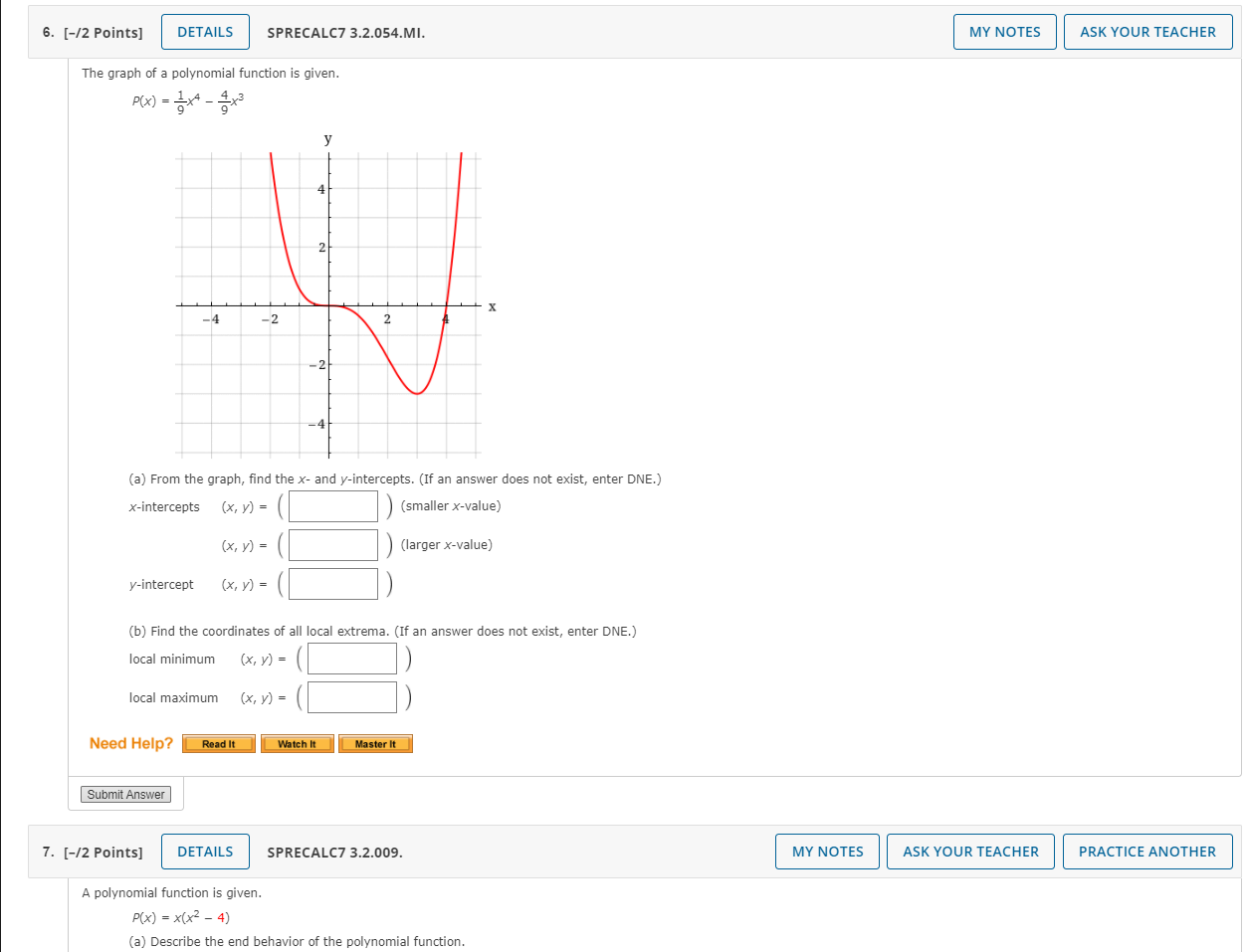This screenshot has width=1245, height=952.
Task: Select the y-intercept answer field
Action: click(332, 583)
